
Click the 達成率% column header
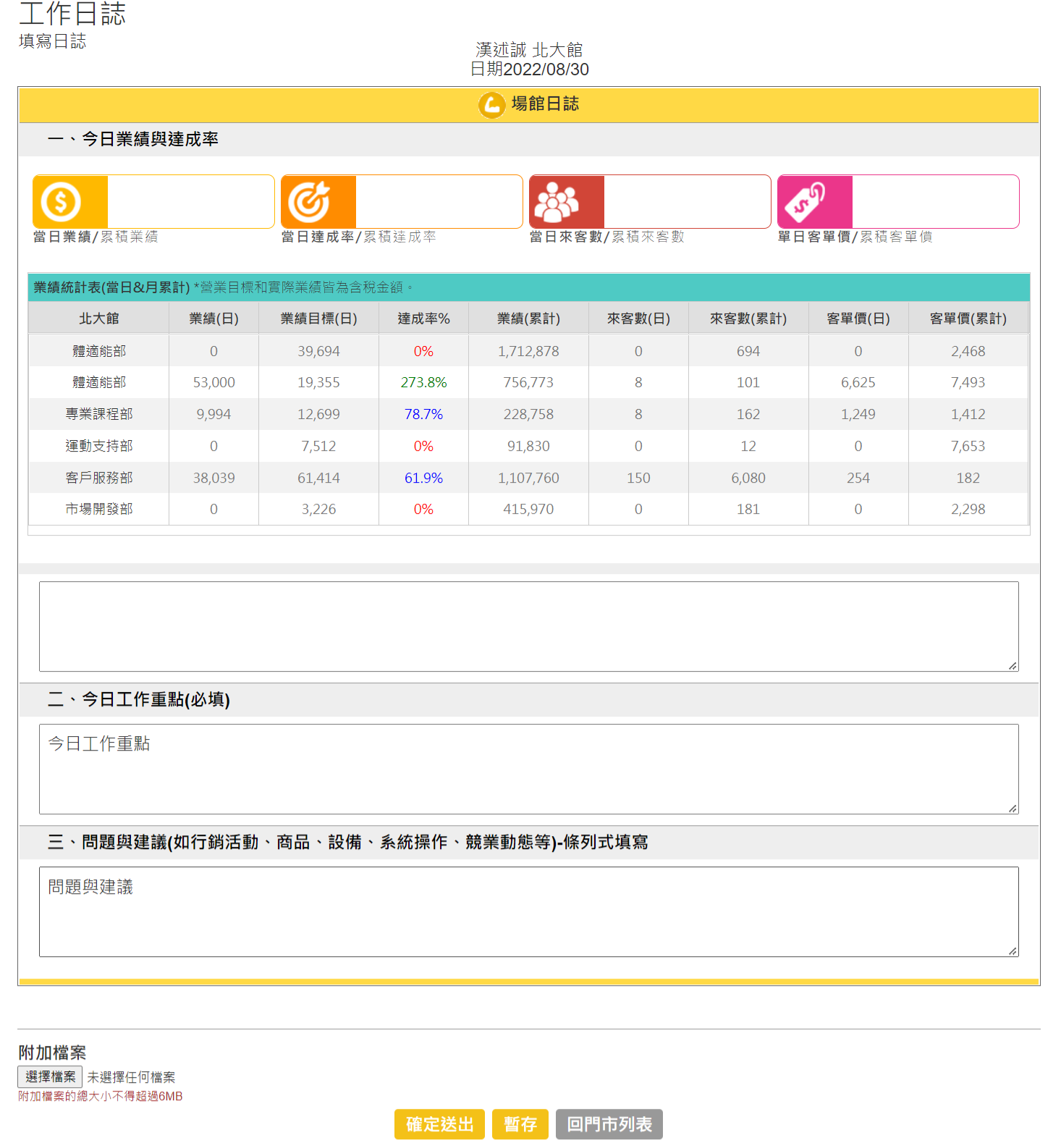pyautogui.click(x=423, y=318)
